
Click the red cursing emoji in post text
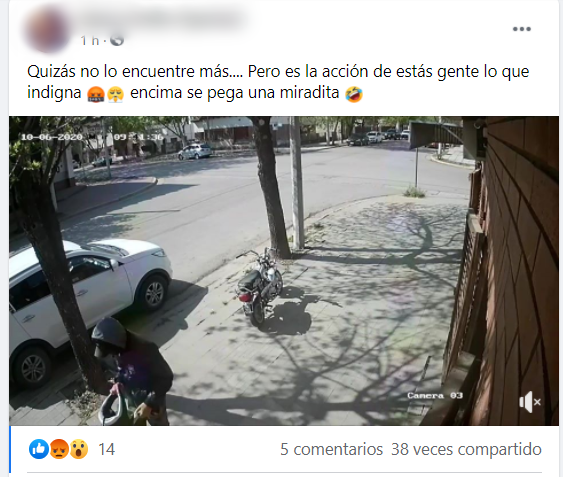pos(96,94)
